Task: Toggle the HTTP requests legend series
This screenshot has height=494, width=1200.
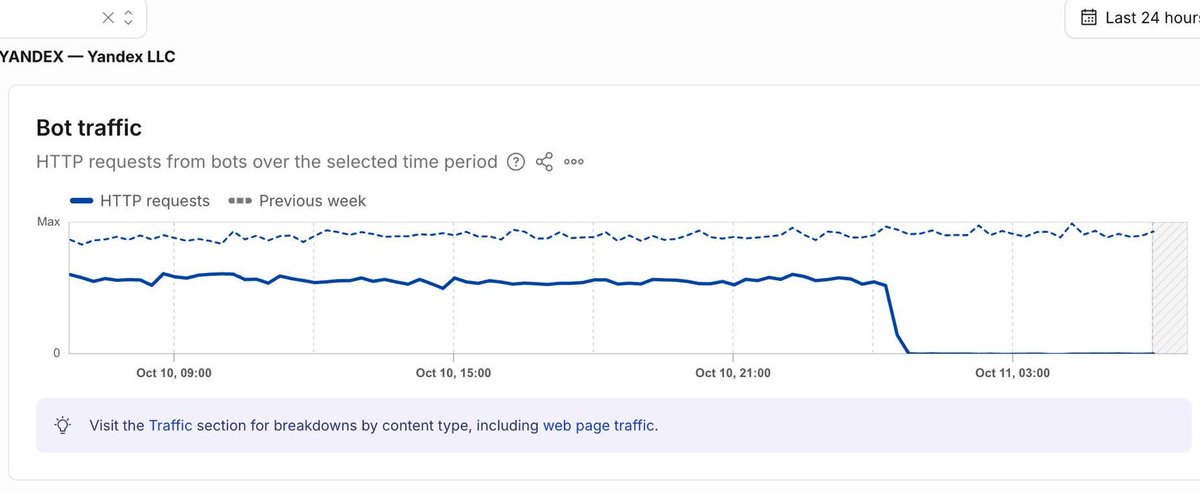Action: point(141,201)
